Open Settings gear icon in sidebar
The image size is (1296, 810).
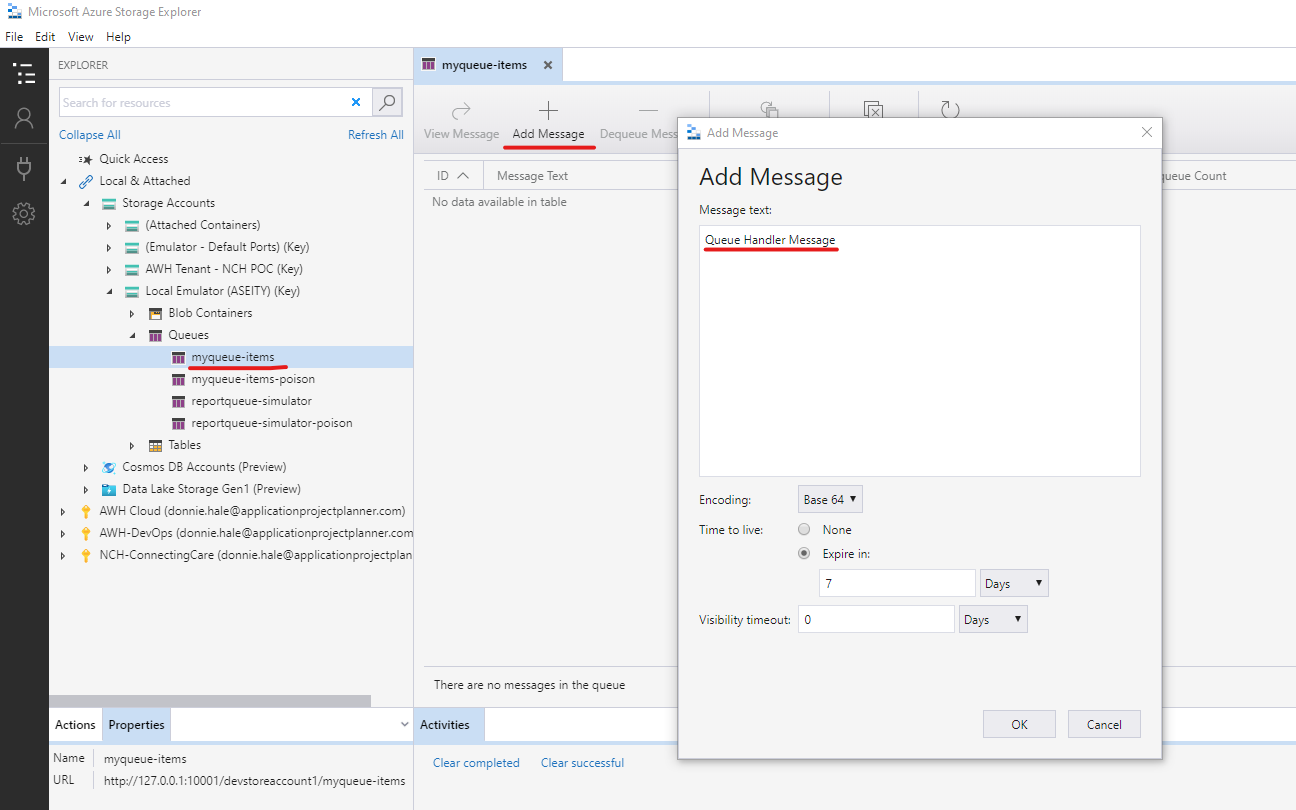click(24, 213)
